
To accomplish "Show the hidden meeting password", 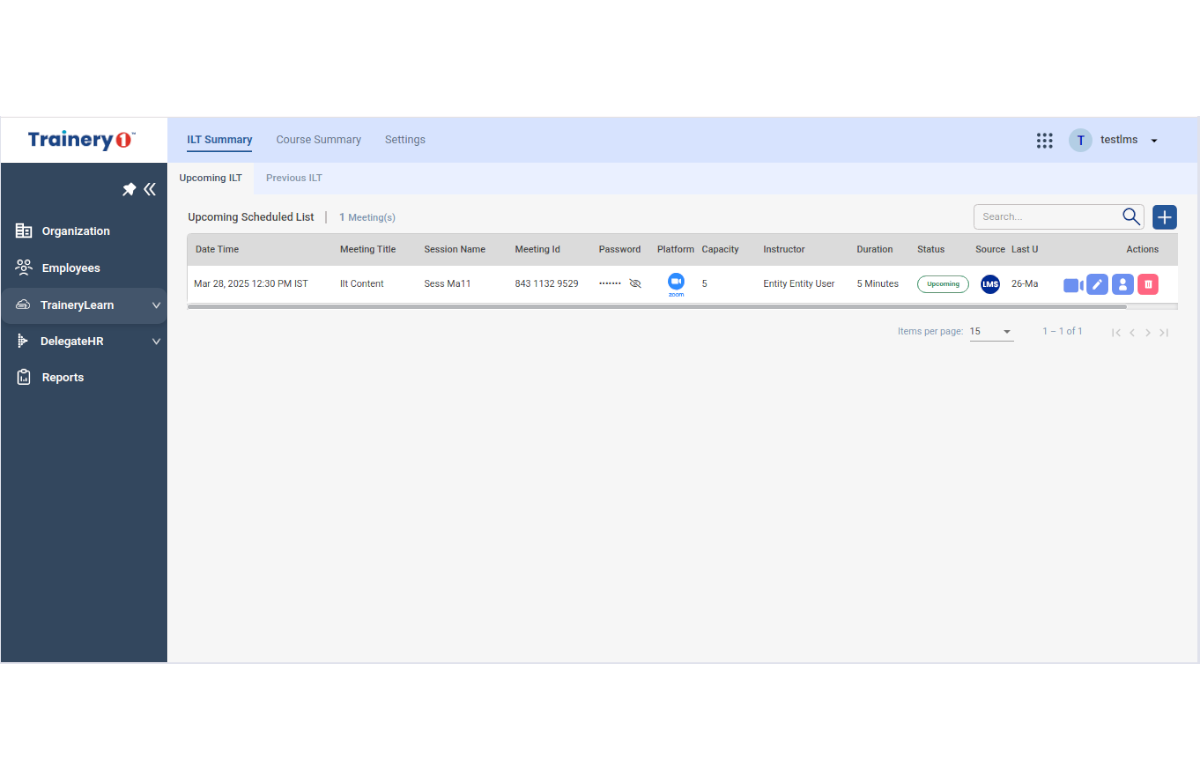I will coord(635,284).
